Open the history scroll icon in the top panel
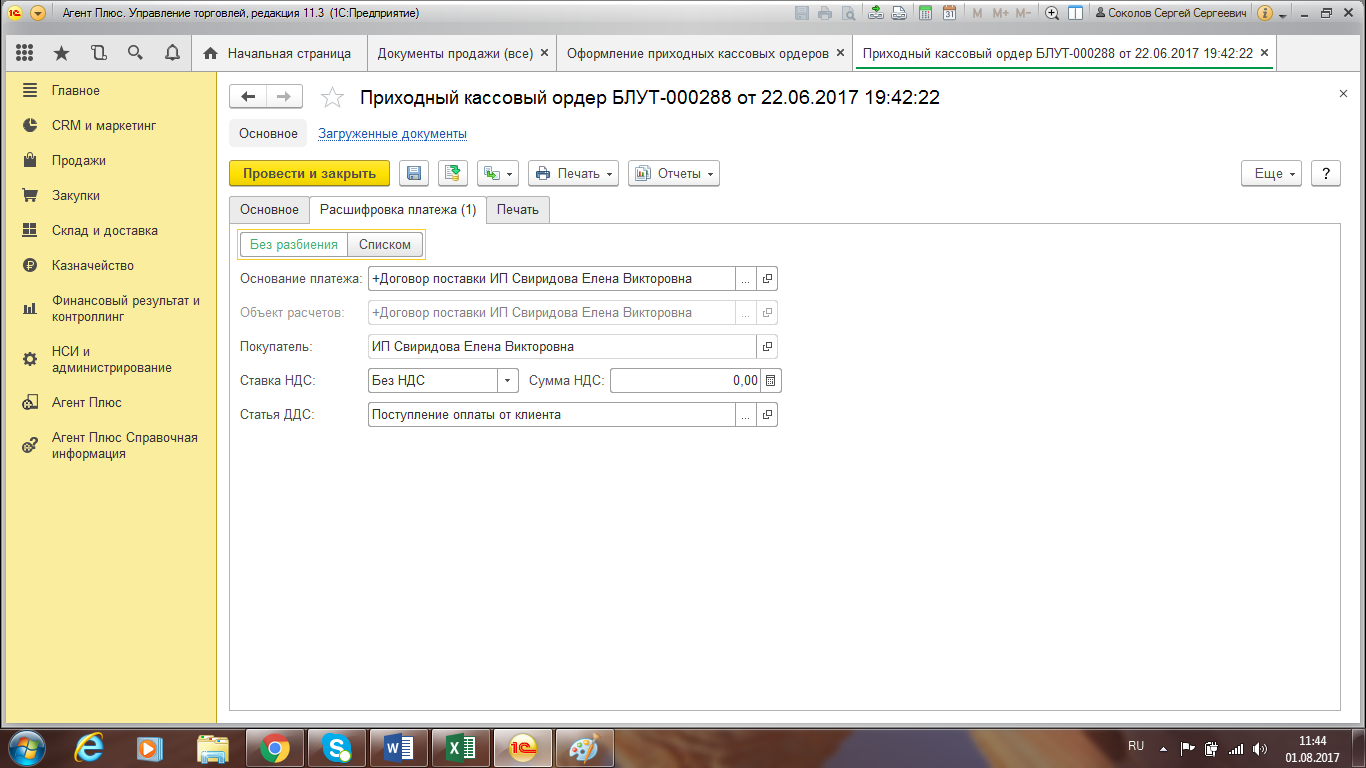 tap(98, 53)
